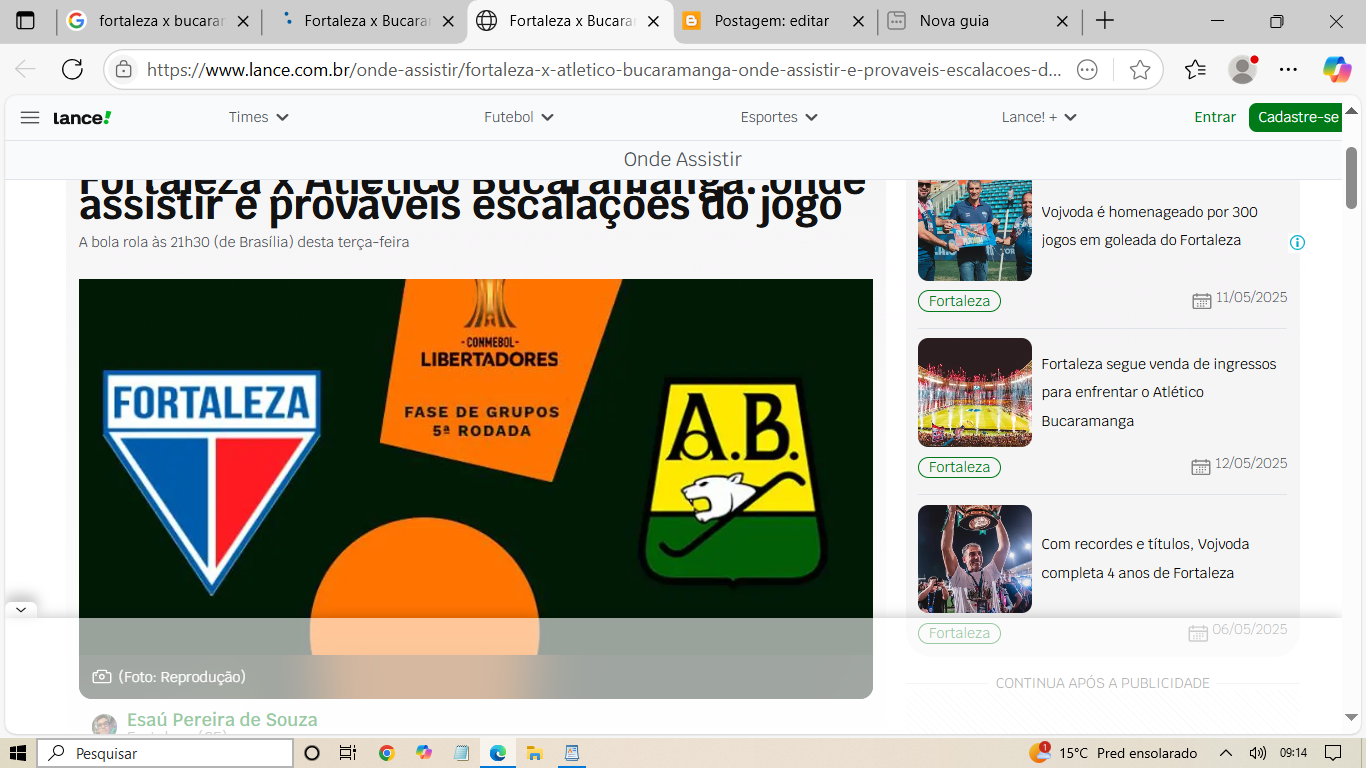Click the ad info icon beside Vojvoda article
Screen dimensions: 1366x768
point(1297,242)
